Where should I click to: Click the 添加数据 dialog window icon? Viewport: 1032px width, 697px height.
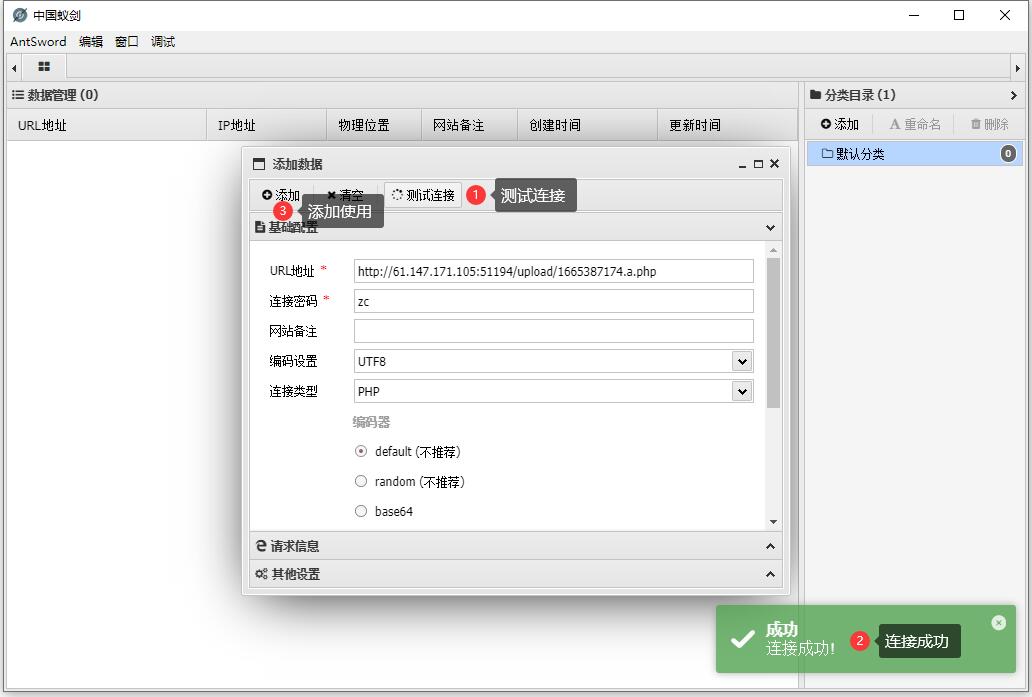pyautogui.click(x=259, y=164)
